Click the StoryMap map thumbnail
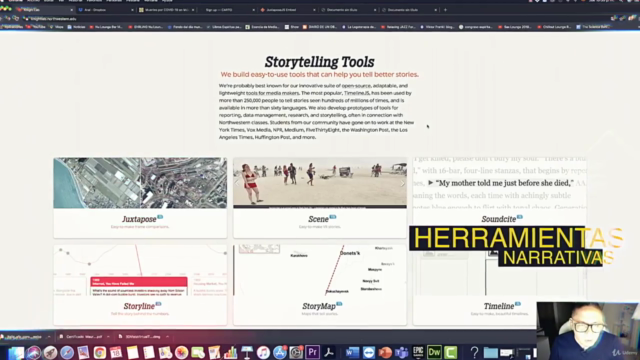 pyautogui.click(x=320, y=270)
